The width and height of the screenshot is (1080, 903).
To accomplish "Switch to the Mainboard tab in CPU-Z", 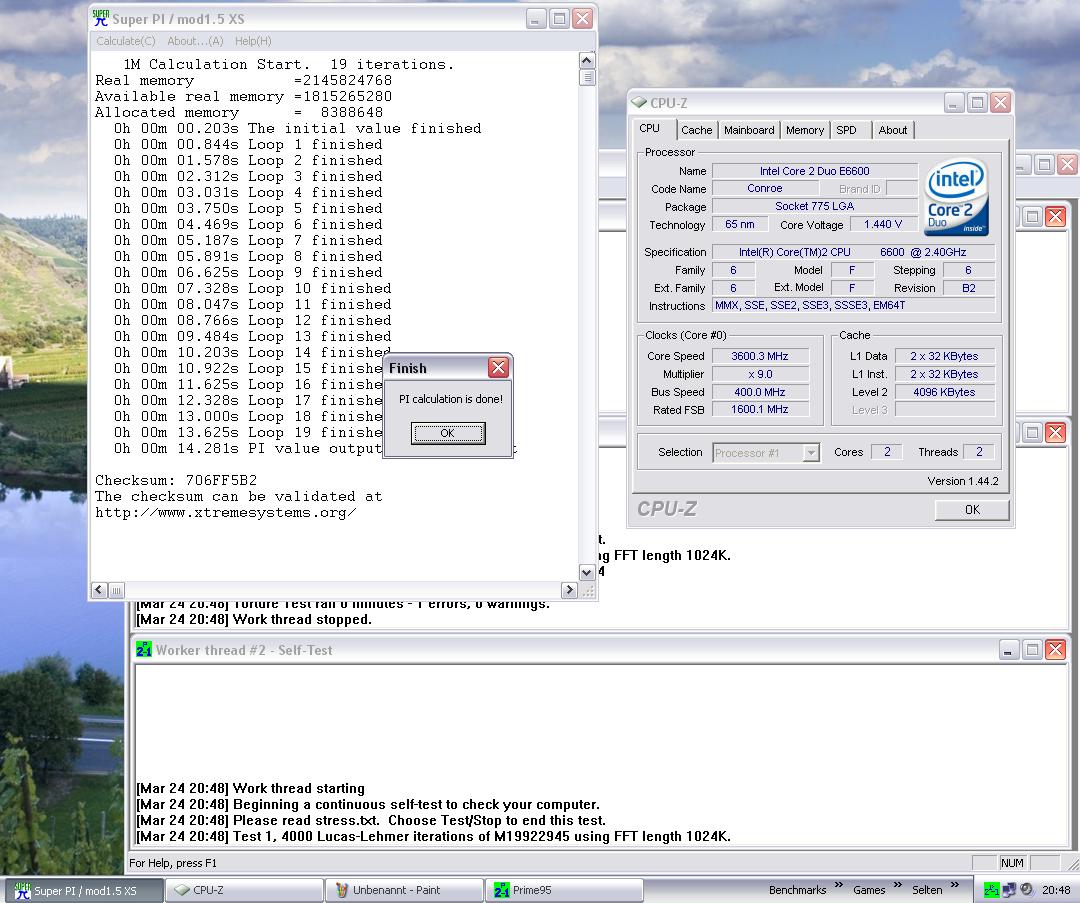I will [x=749, y=130].
